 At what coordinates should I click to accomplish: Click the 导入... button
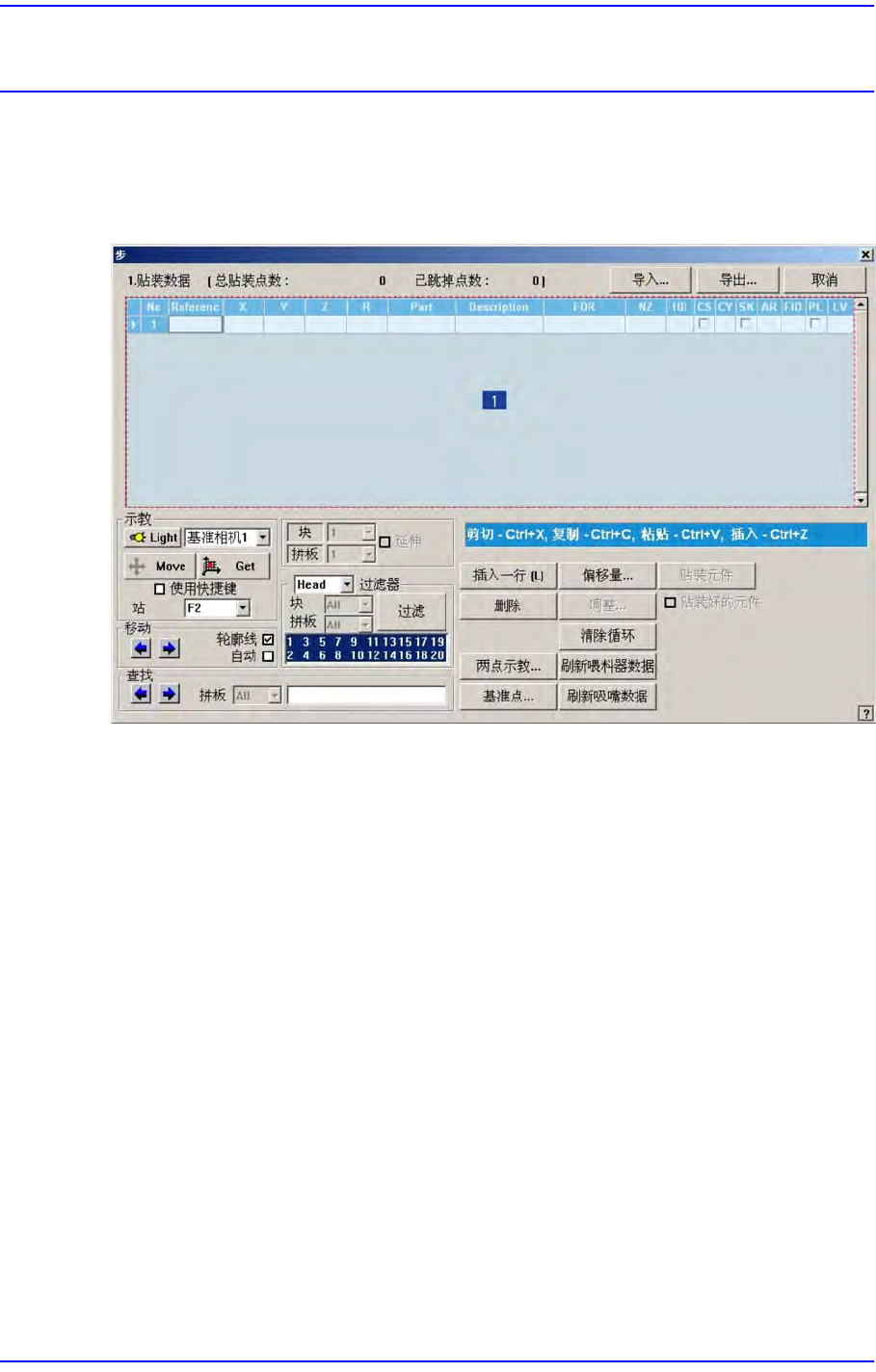coord(650,279)
